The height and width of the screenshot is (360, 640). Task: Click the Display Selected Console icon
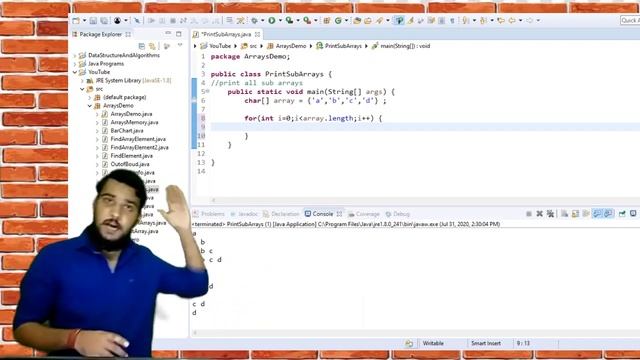[633, 214]
